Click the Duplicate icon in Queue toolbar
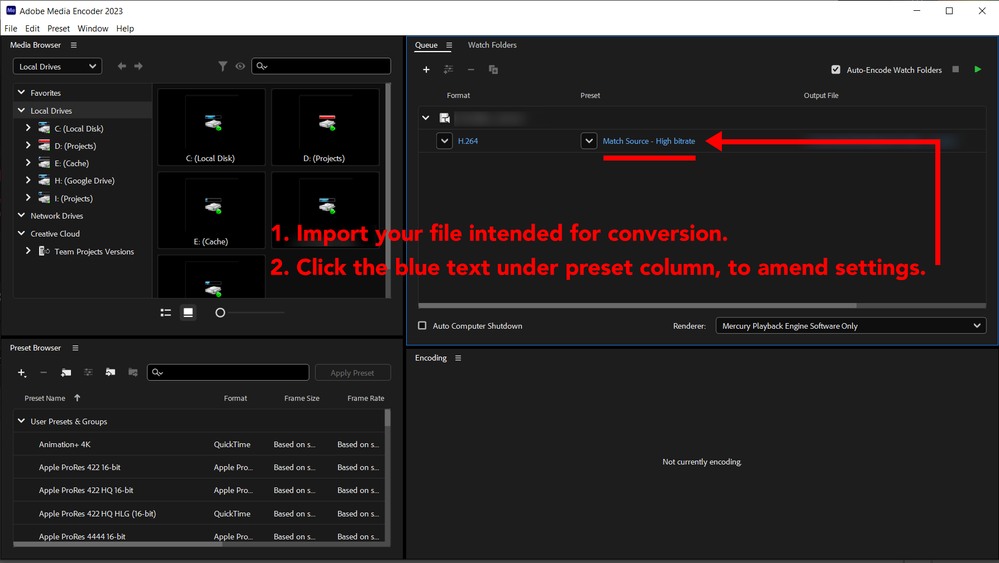Screen dimensions: 999x563 [493, 69]
